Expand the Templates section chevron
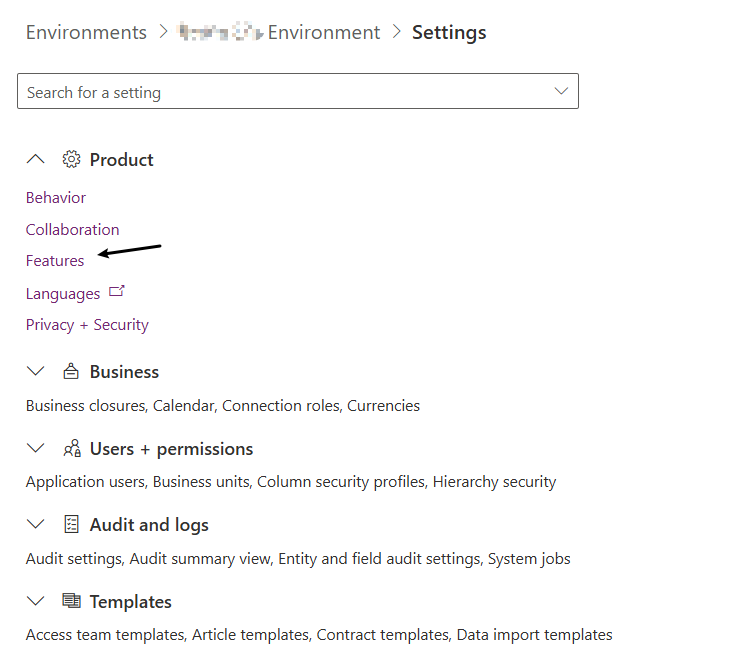 tap(36, 602)
